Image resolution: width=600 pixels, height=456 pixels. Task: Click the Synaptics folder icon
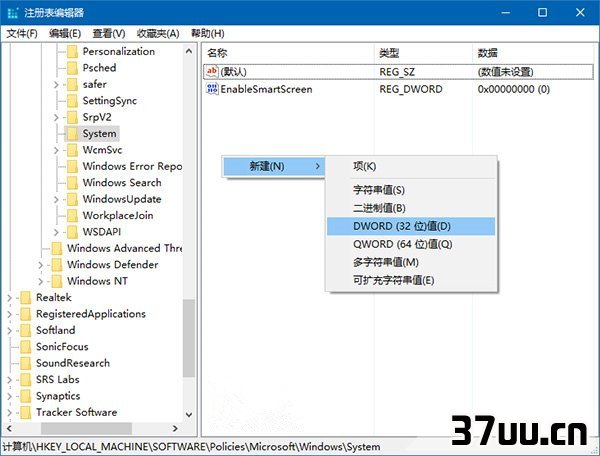pyautogui.click(x=26, y=396)
